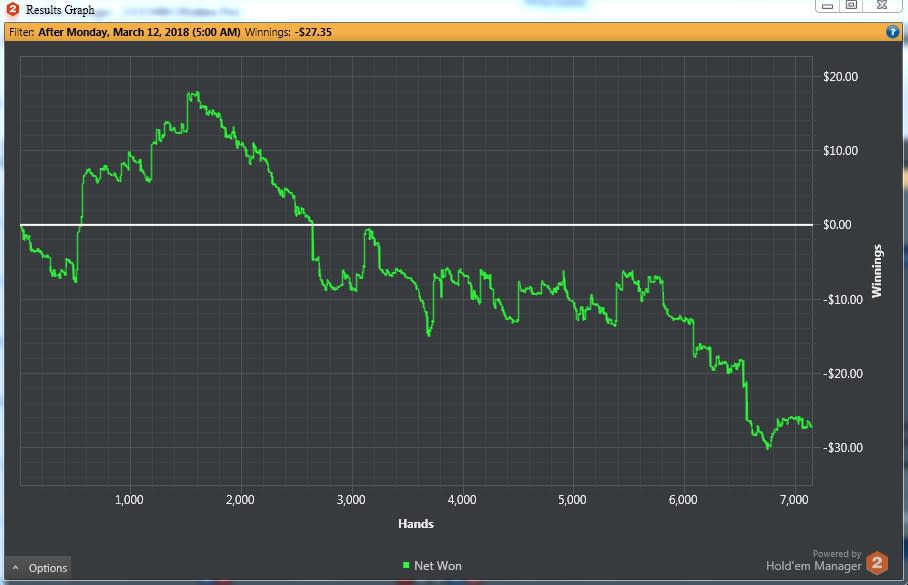The image size is (908, 585).
Task: Click the 1,000 hands axis label
Action: [129, 500]
